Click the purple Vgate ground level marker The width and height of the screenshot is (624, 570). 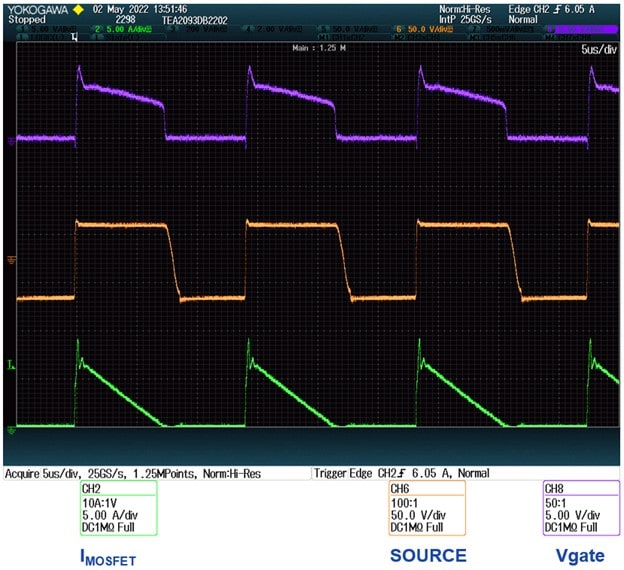click(x=11, y=141)
